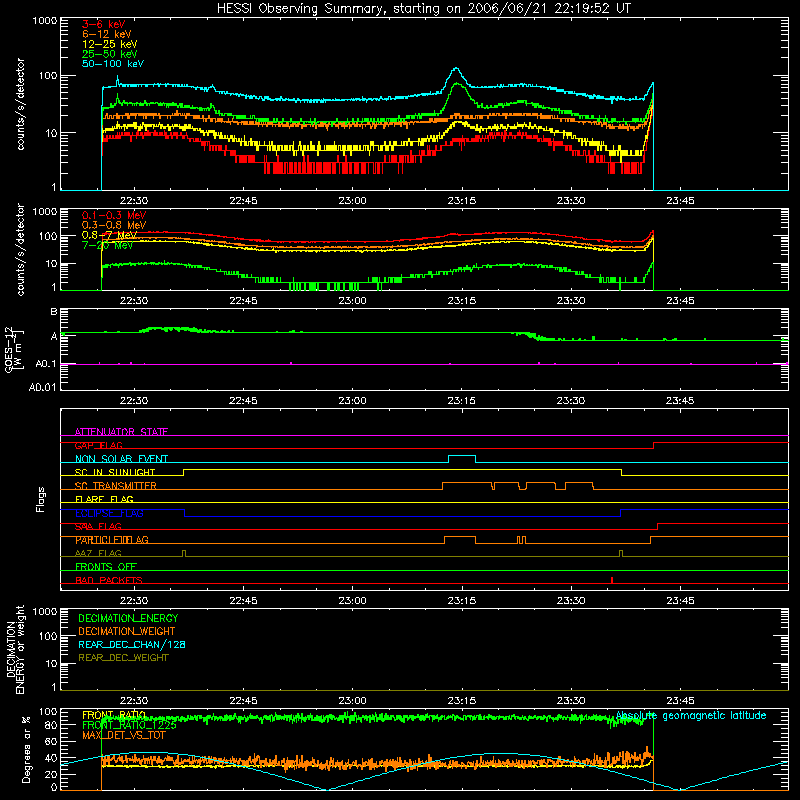
Task: Click the SC_IN_SUNLIGHT flag label
Action: (x=115, y=472)
